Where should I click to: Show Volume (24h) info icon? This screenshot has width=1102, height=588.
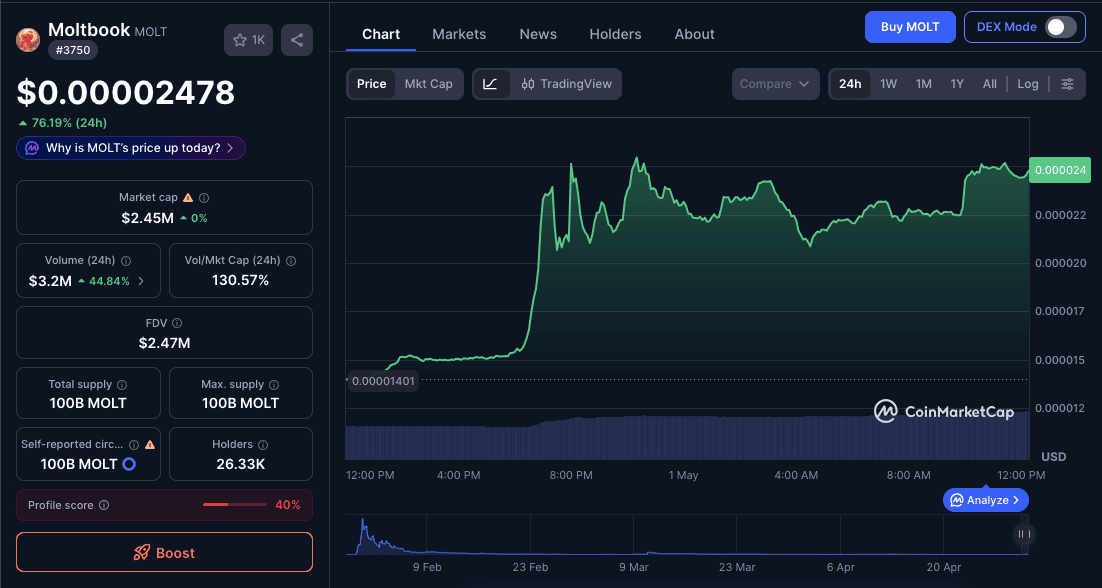pyautogui.click(x=126, y=261)
